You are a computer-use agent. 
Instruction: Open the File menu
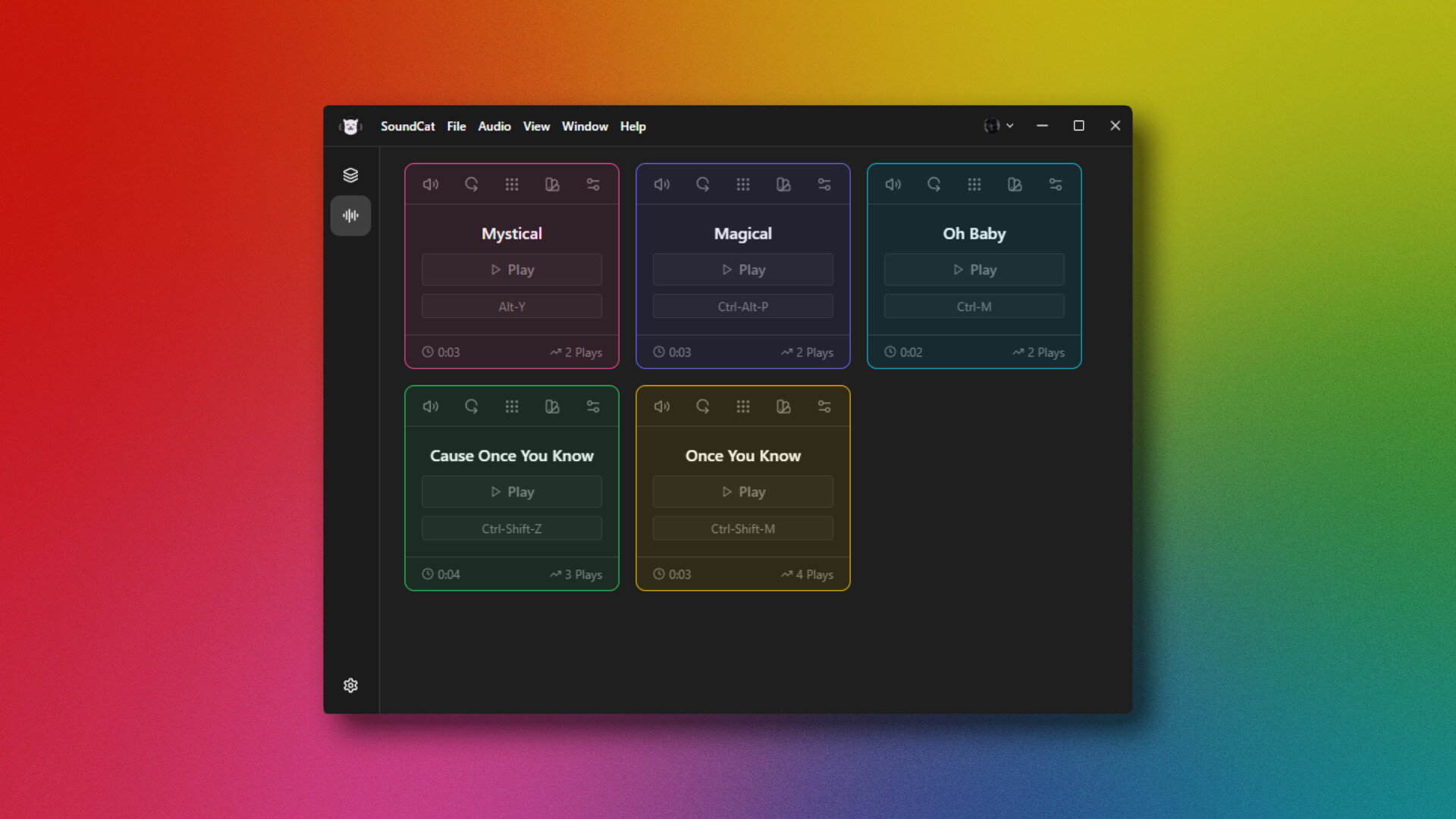tap(456, 127)
